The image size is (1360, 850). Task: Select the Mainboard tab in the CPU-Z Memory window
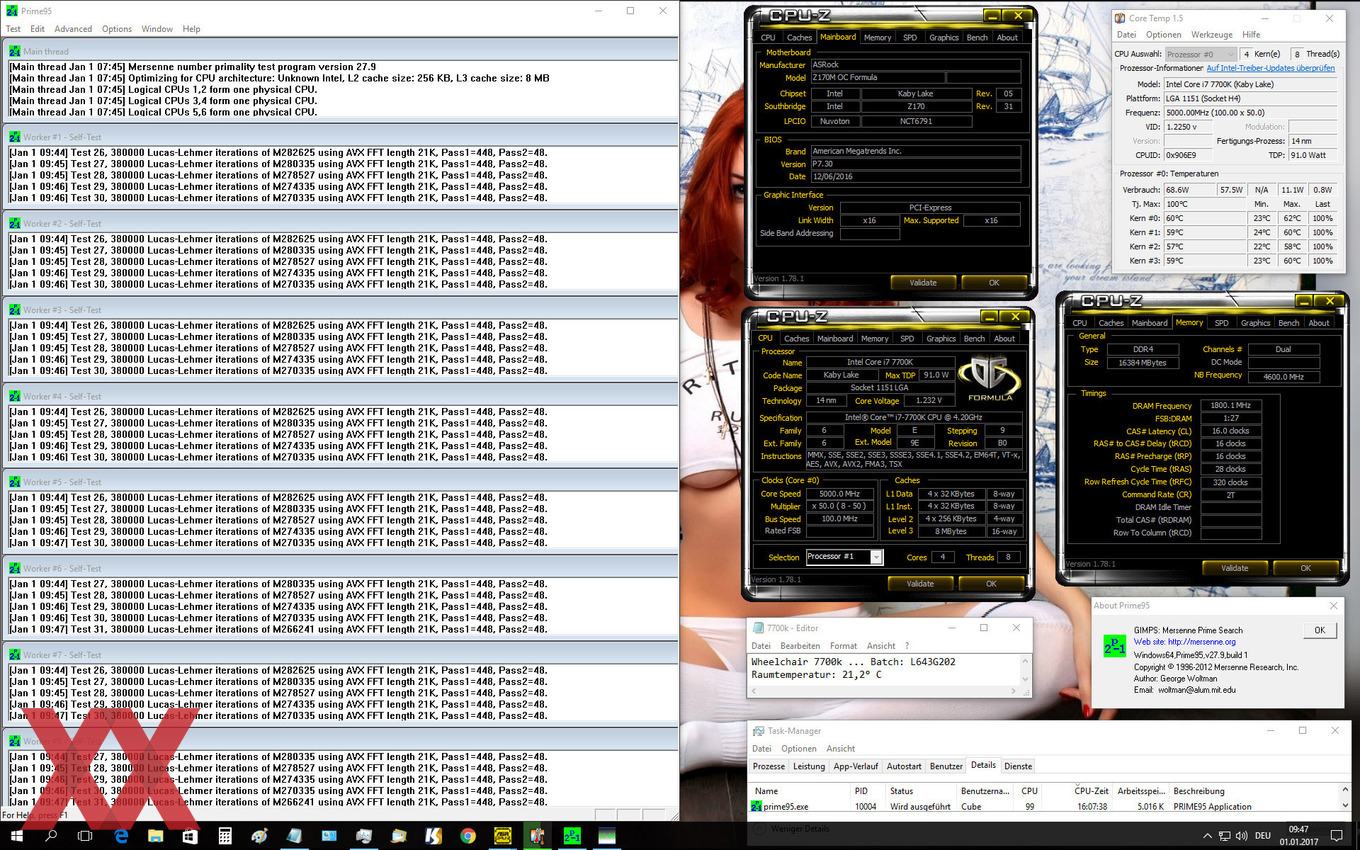tap(1149, 323)
